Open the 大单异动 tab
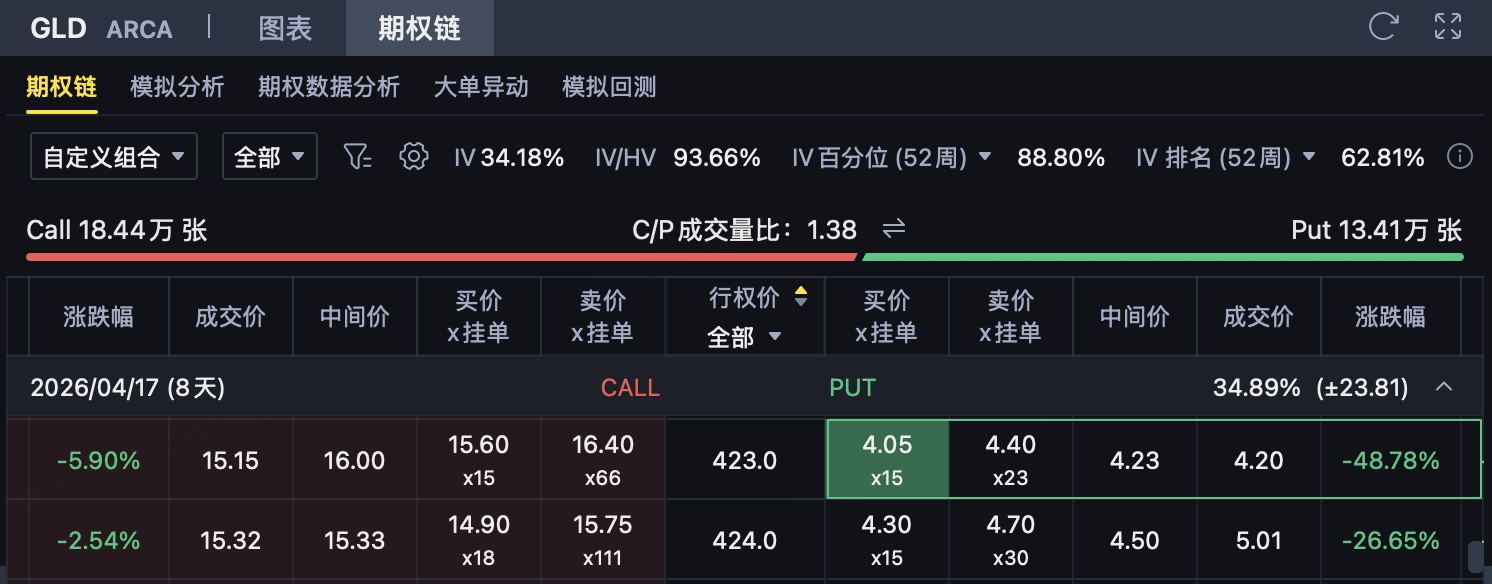1492x584 pixels. pyautogui.click(x=480, y=87)
